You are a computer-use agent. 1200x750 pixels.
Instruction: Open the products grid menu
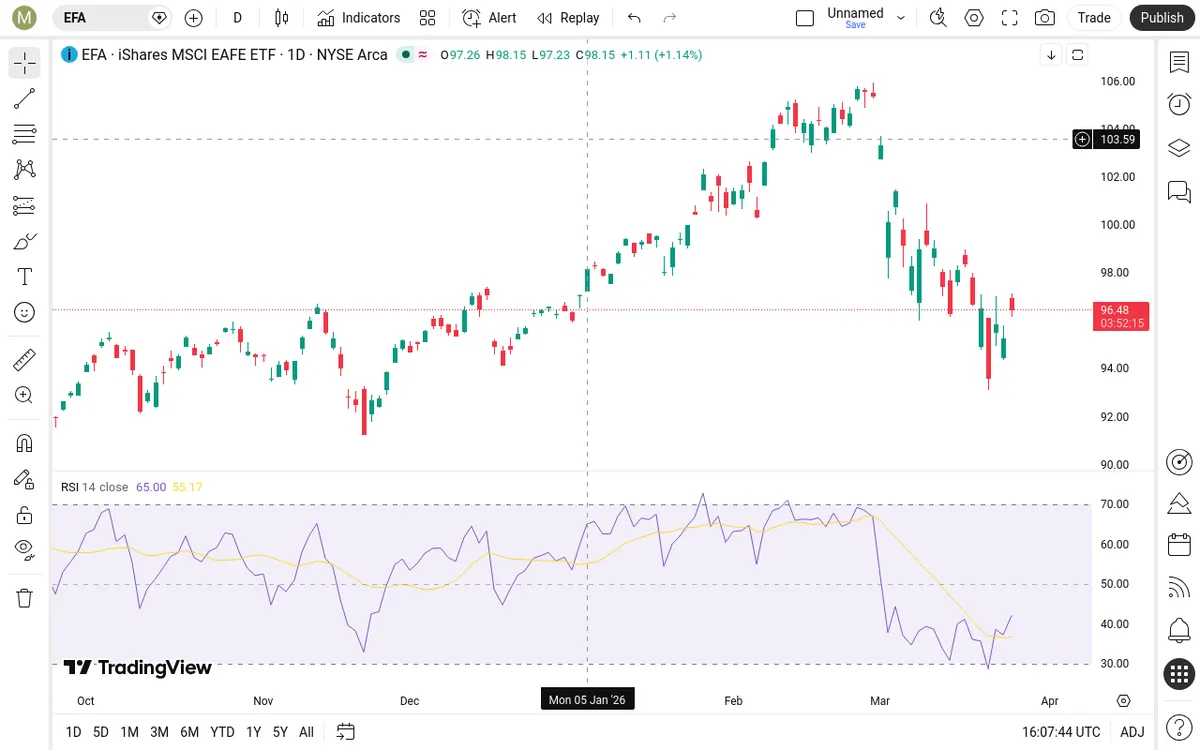coord(1179,674)
